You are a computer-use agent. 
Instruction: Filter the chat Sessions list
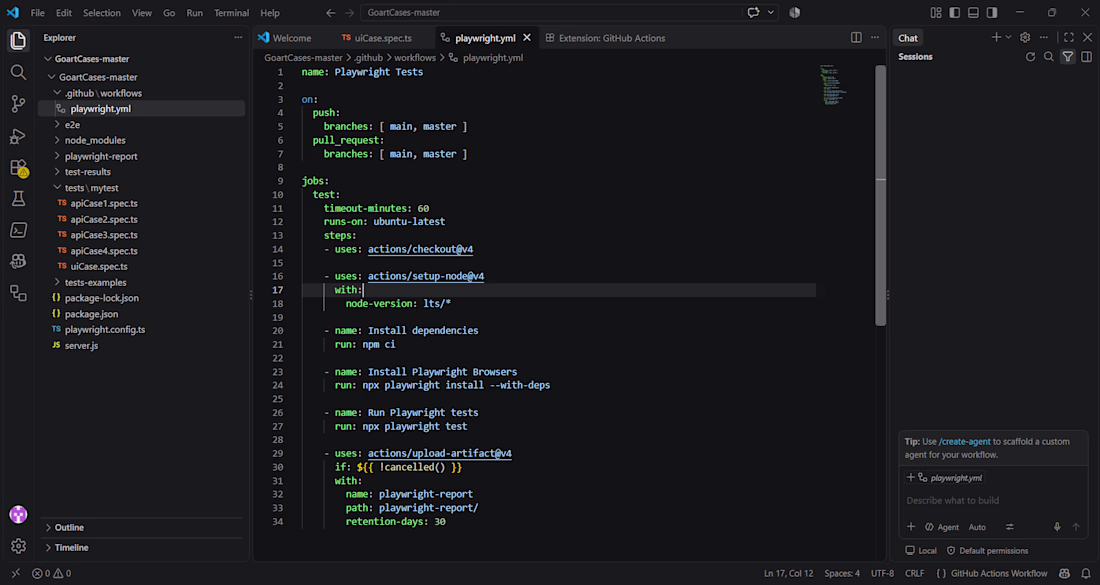click(x=1068, y=57)
